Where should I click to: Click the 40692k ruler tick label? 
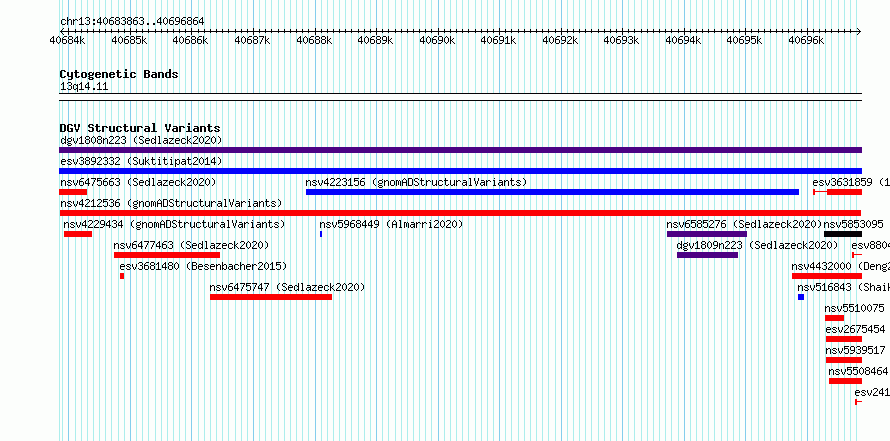click(560, 40)
